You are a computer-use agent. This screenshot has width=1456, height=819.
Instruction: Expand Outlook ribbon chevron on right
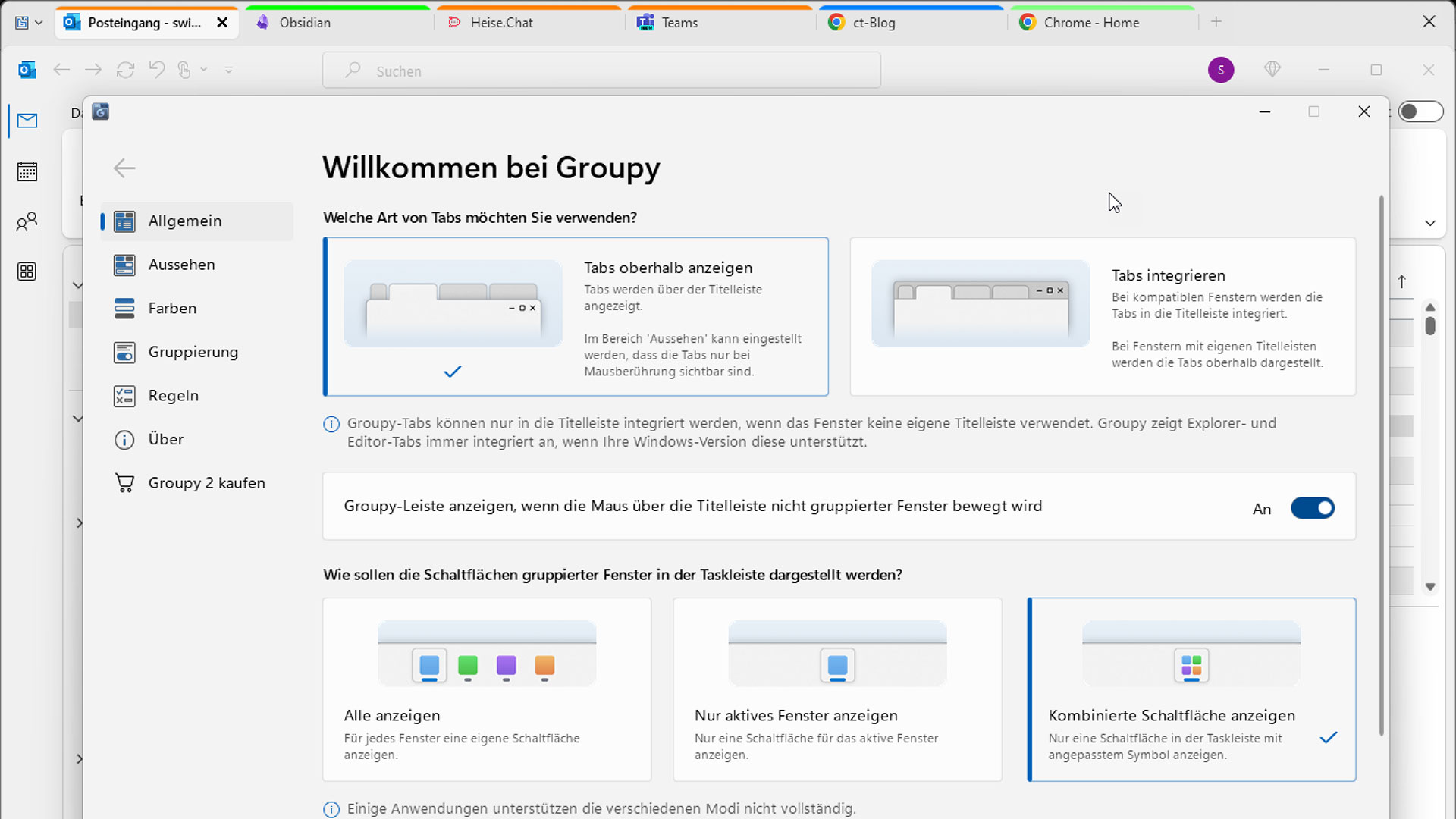[1429, 223]
